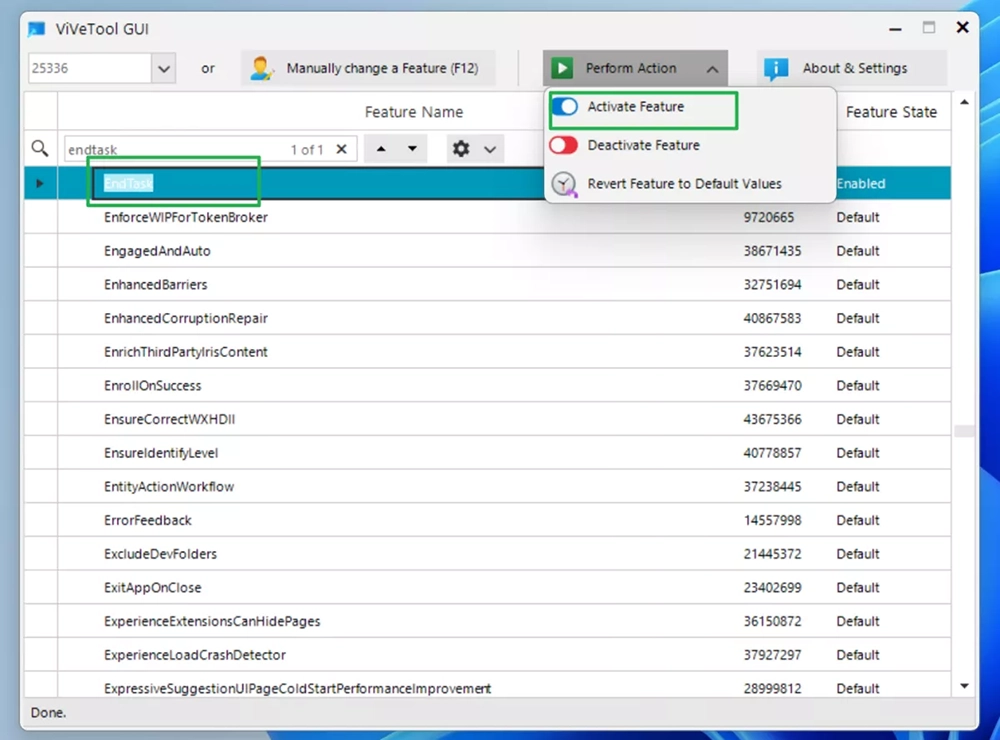Image resolution: width=1000 pixels, height=740 pixels.
Task: Jump to previous search result arrow
Action: coord(381,149)
